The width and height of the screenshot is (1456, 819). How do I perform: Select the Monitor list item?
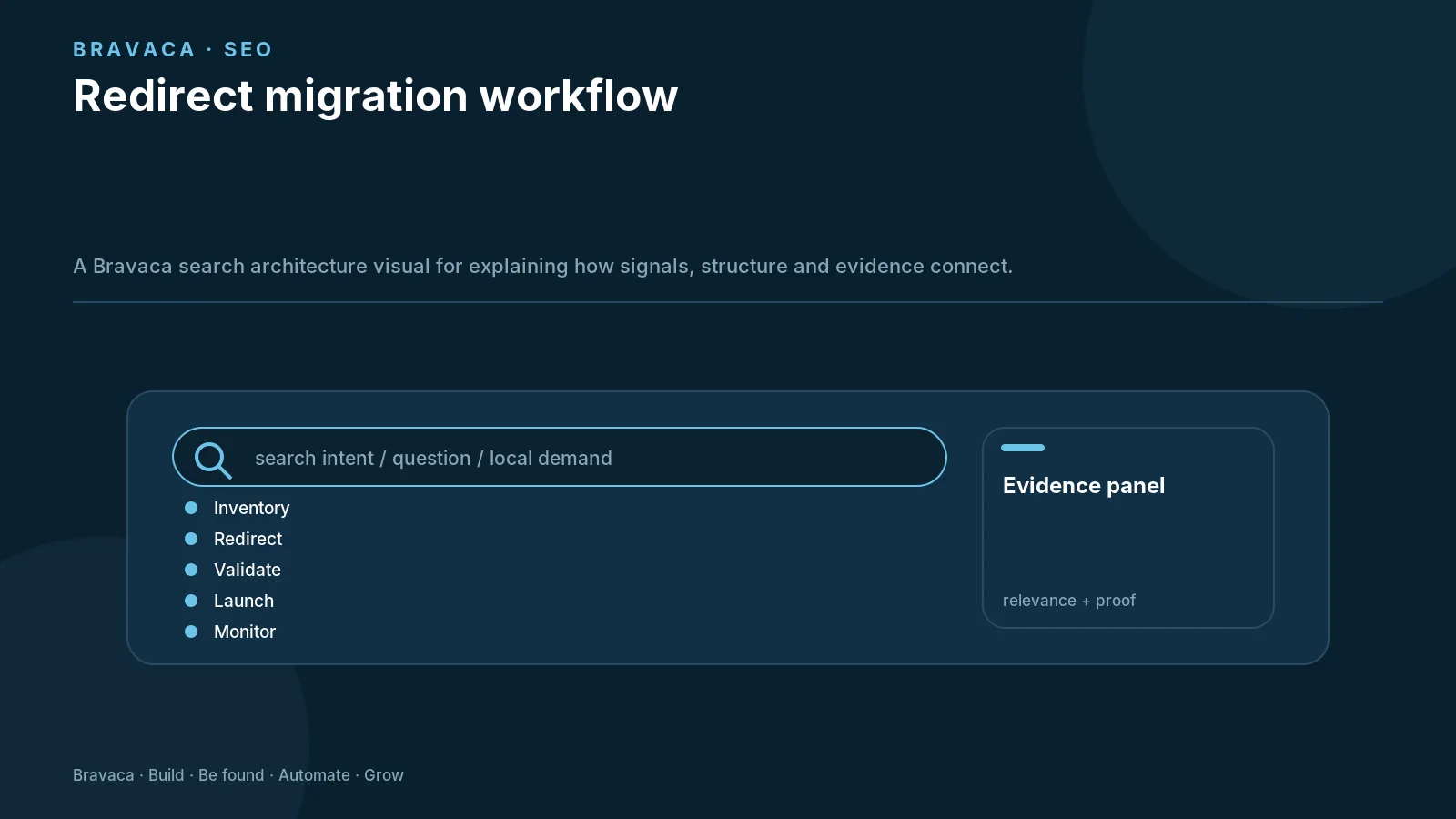coord(244,632)
